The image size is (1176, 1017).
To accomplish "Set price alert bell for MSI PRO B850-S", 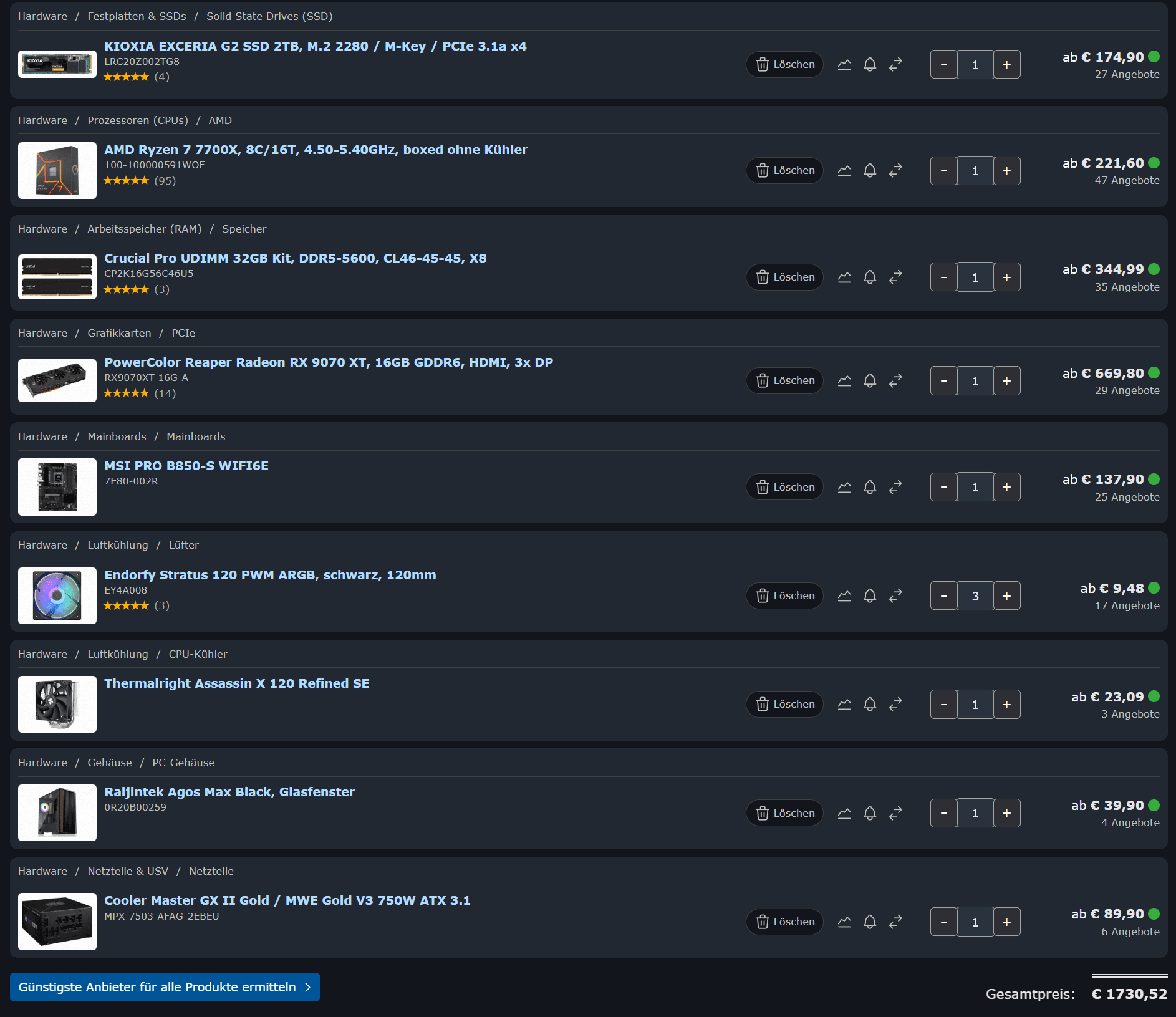I will point(870,487).
